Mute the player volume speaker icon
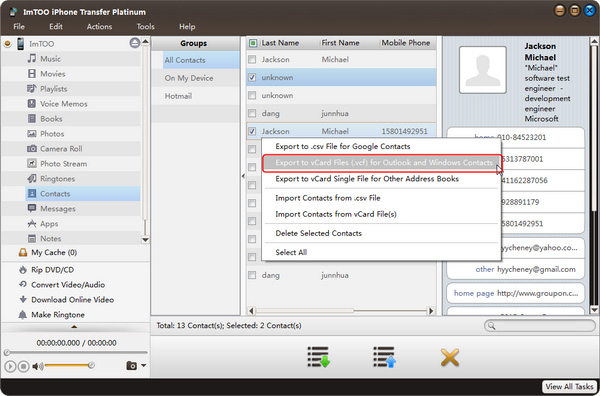Image resolution: width=600 pixels, height=396 pixels. [37, 367]
